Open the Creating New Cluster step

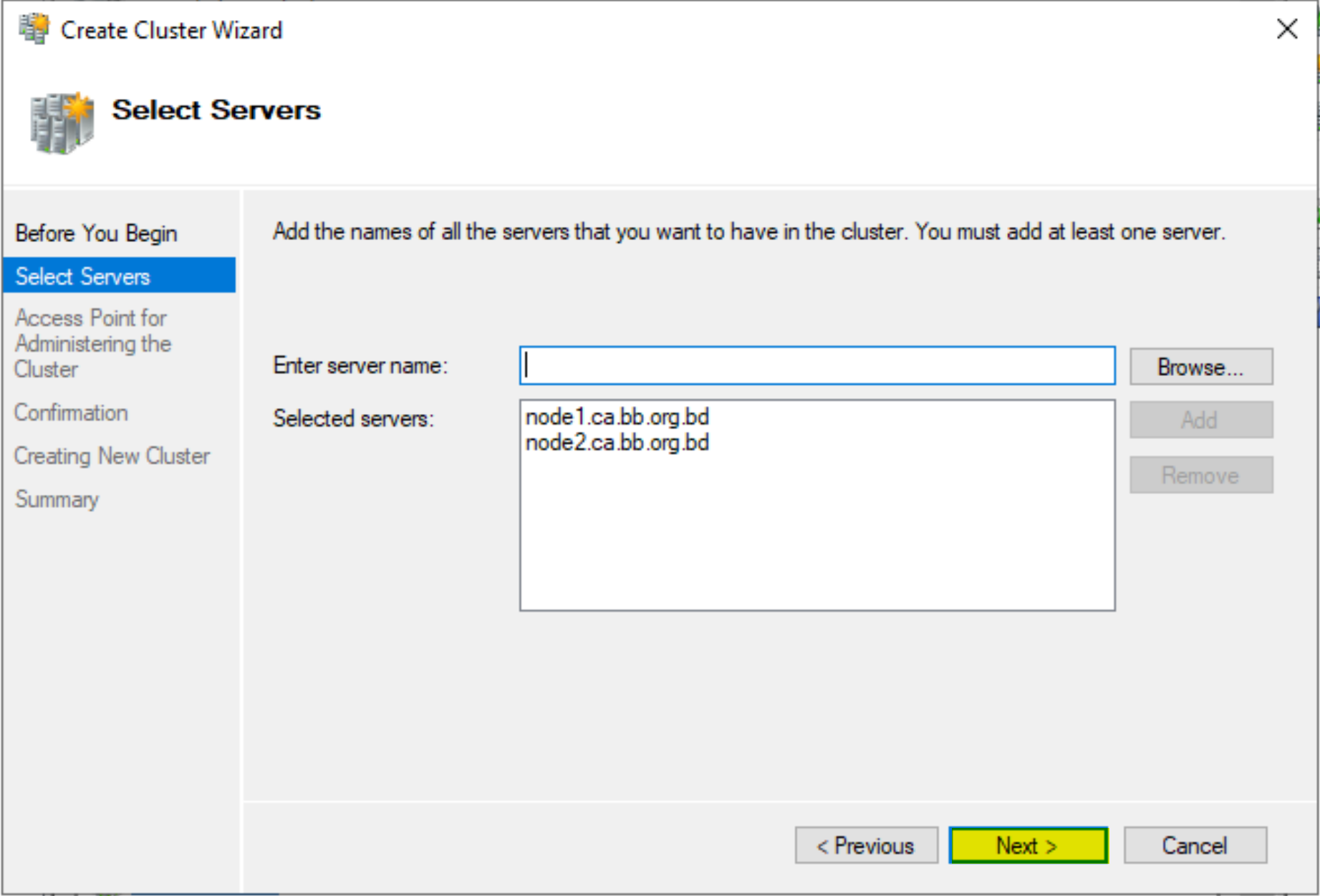112,456
